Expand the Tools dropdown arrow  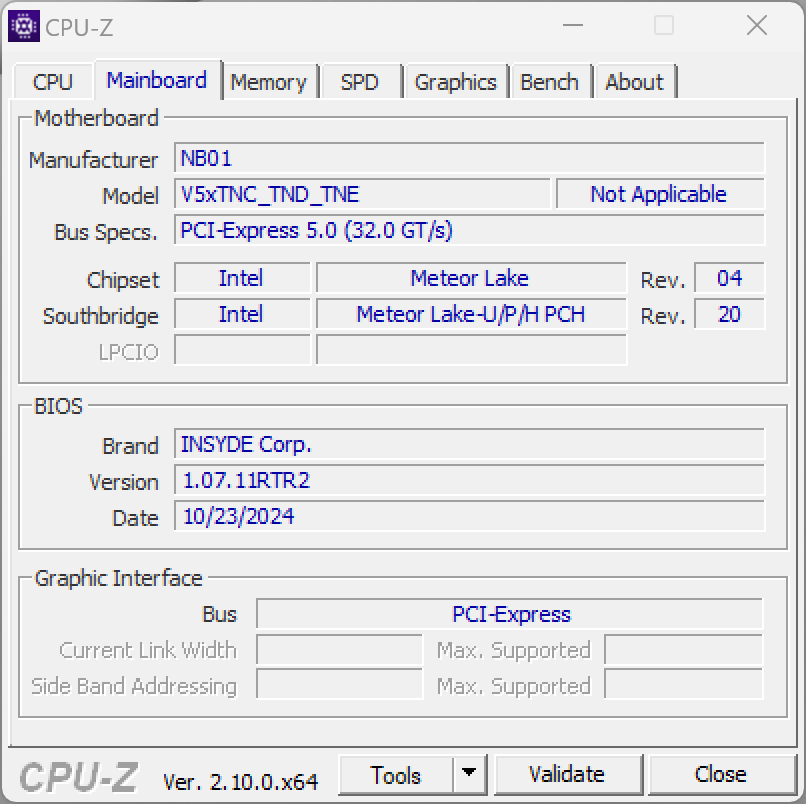pyautogui.click(x=469, y=774)
